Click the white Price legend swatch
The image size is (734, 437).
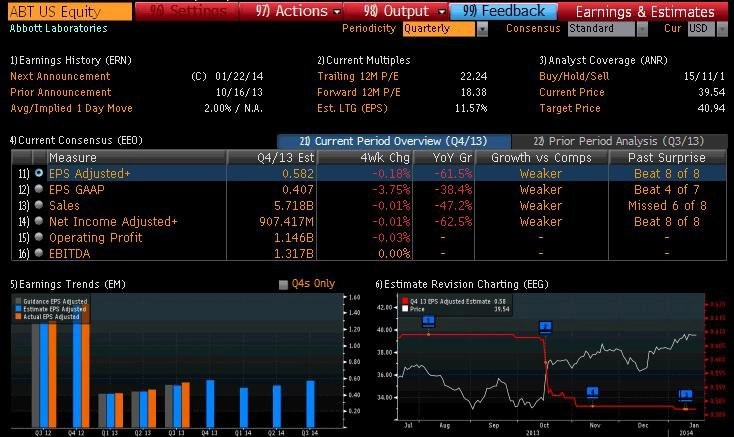405,309
